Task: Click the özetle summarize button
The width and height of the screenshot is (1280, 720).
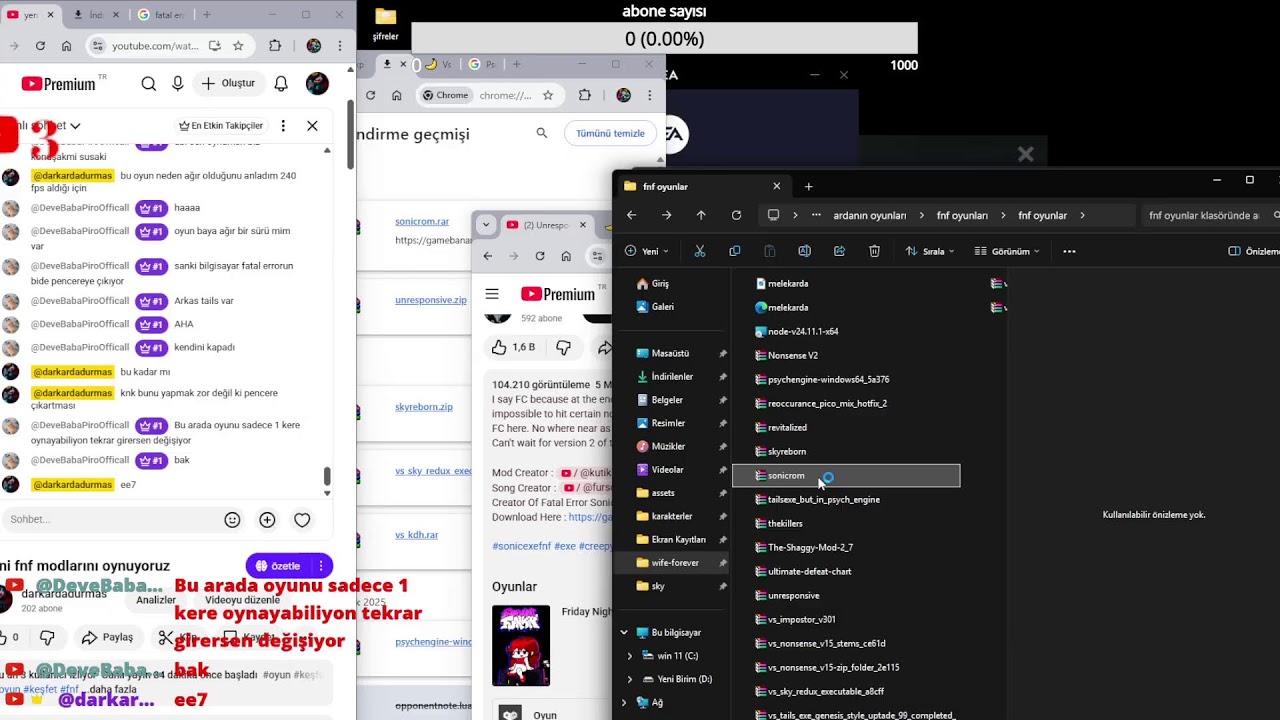Action: 278,566
